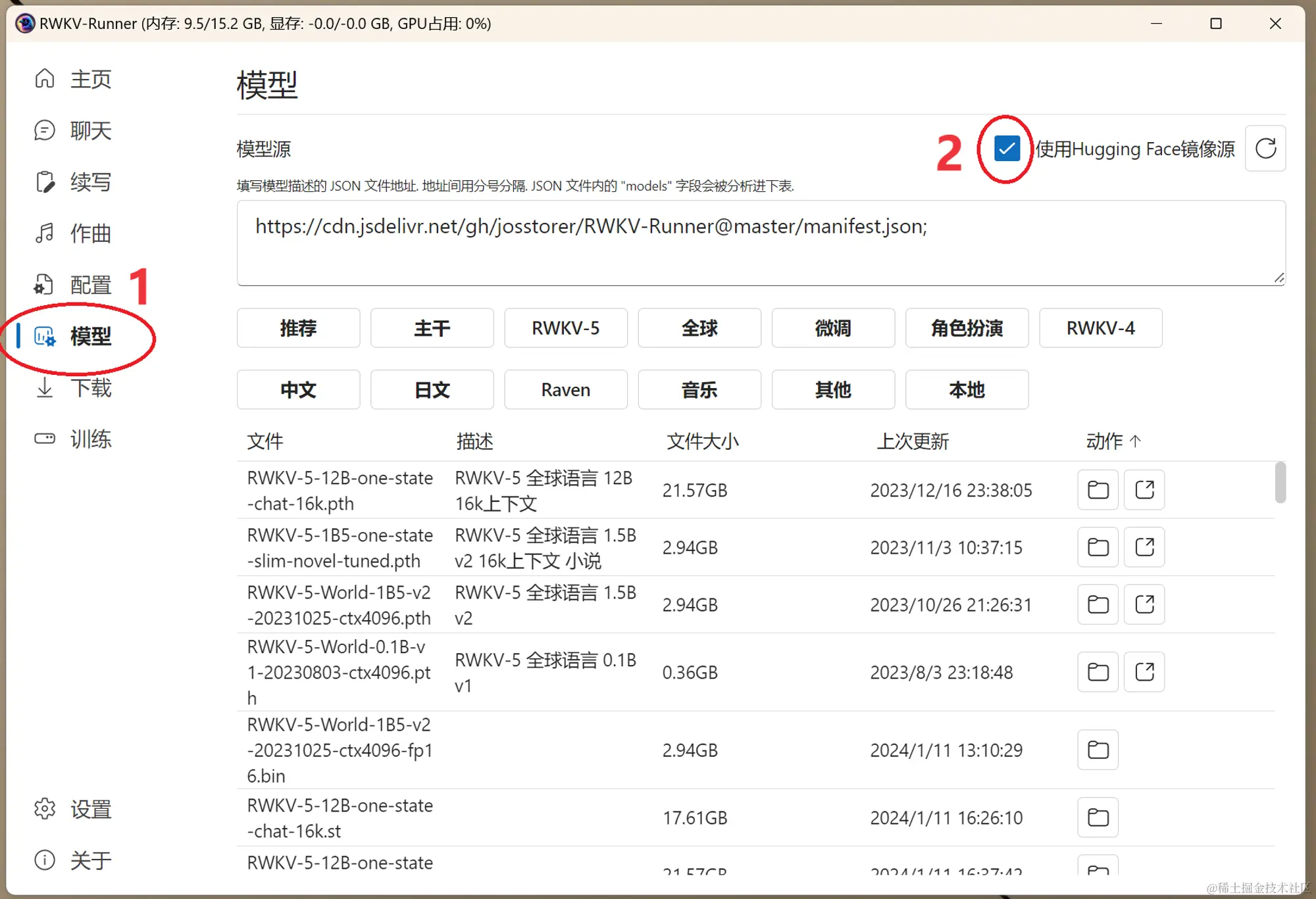Click external link icon for RWKV-5-World-0.1B row
The width and height of the screenshot is (1316, 899).
click(x=1144, y=671)
